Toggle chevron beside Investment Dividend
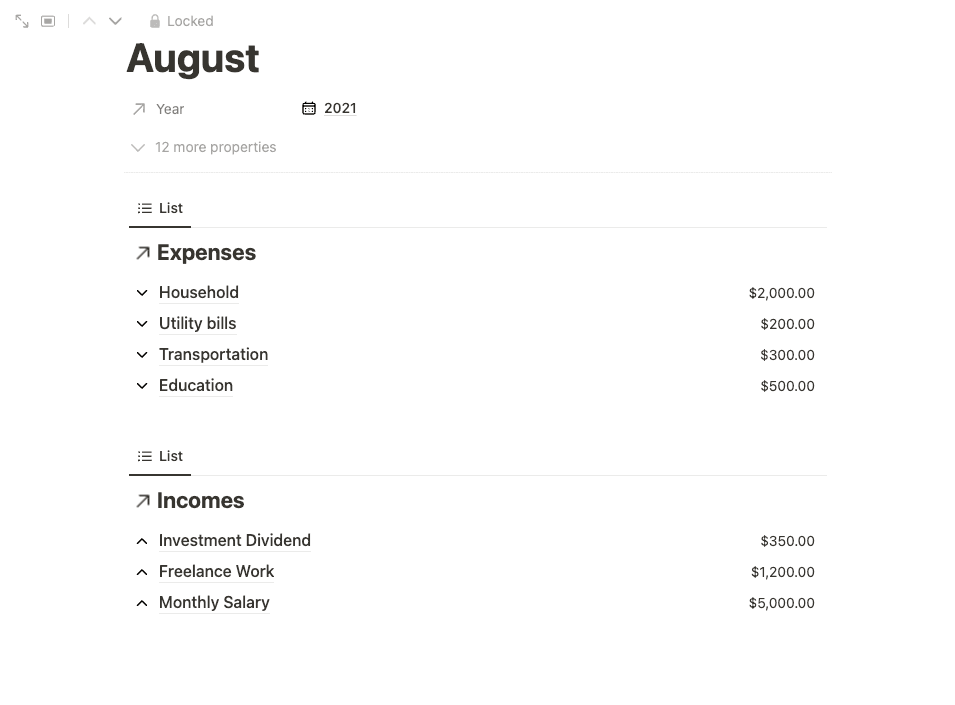This screenshot has height=705, width=955. coord(142,541)
